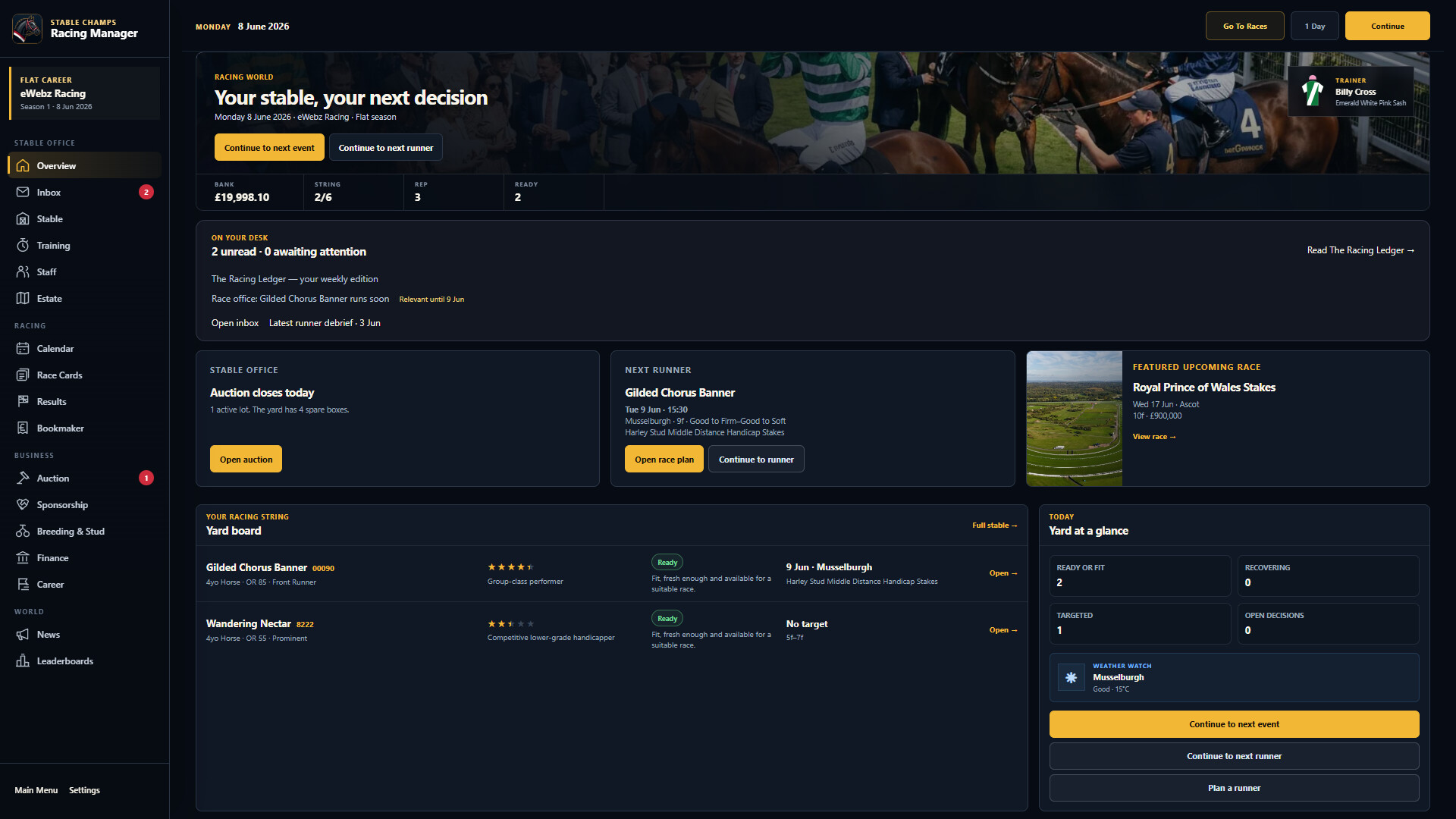
Task: Open the Race Cards icon
Action: pyautogui.click(x=23, y=375)
